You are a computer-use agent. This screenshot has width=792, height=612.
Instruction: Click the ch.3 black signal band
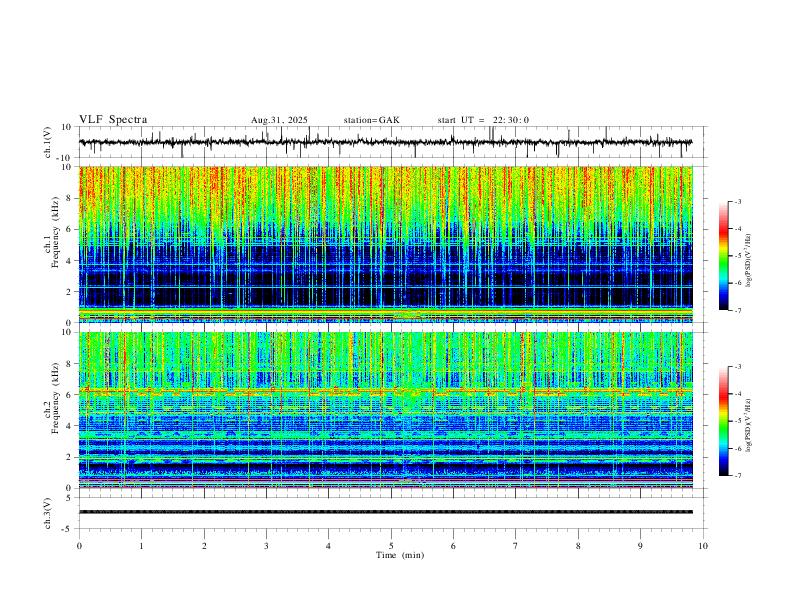(x=386, y=512)
